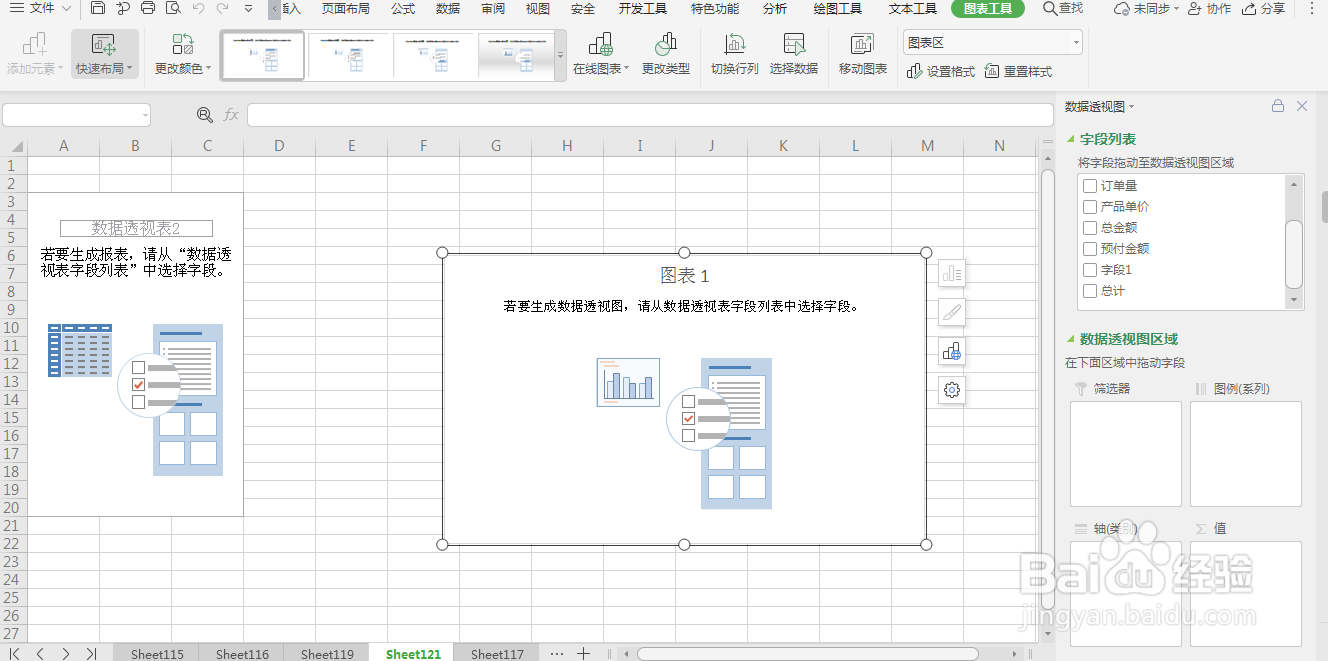Click the worksheet vertical scrollbar

click(x=1047, y=390)
